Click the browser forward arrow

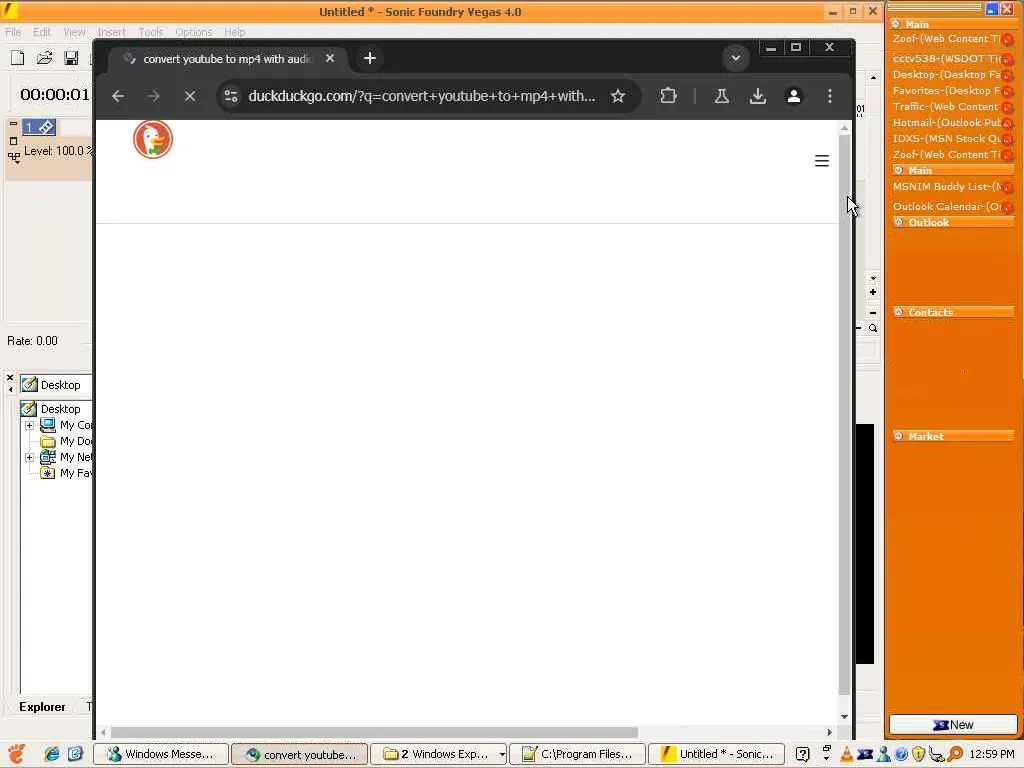[x=153, y=96]
